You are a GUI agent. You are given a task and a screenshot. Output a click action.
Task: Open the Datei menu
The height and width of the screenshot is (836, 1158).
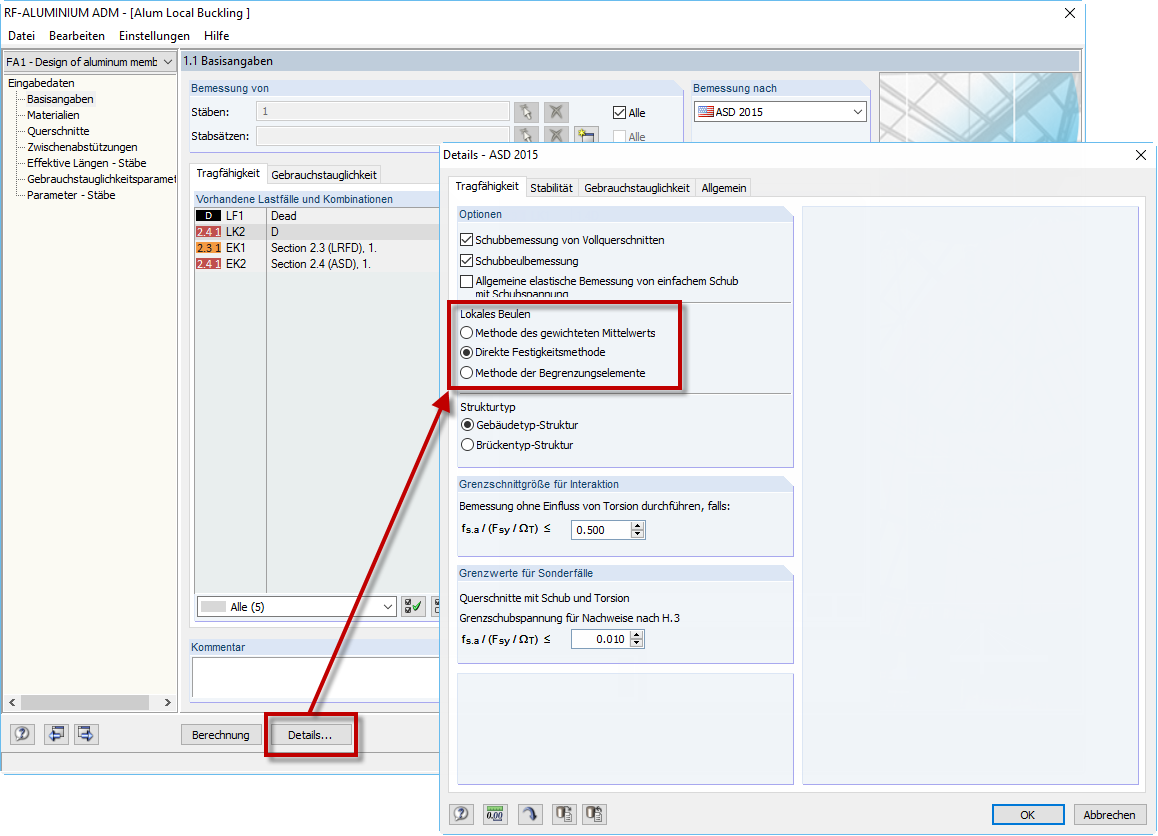(21, 35)
